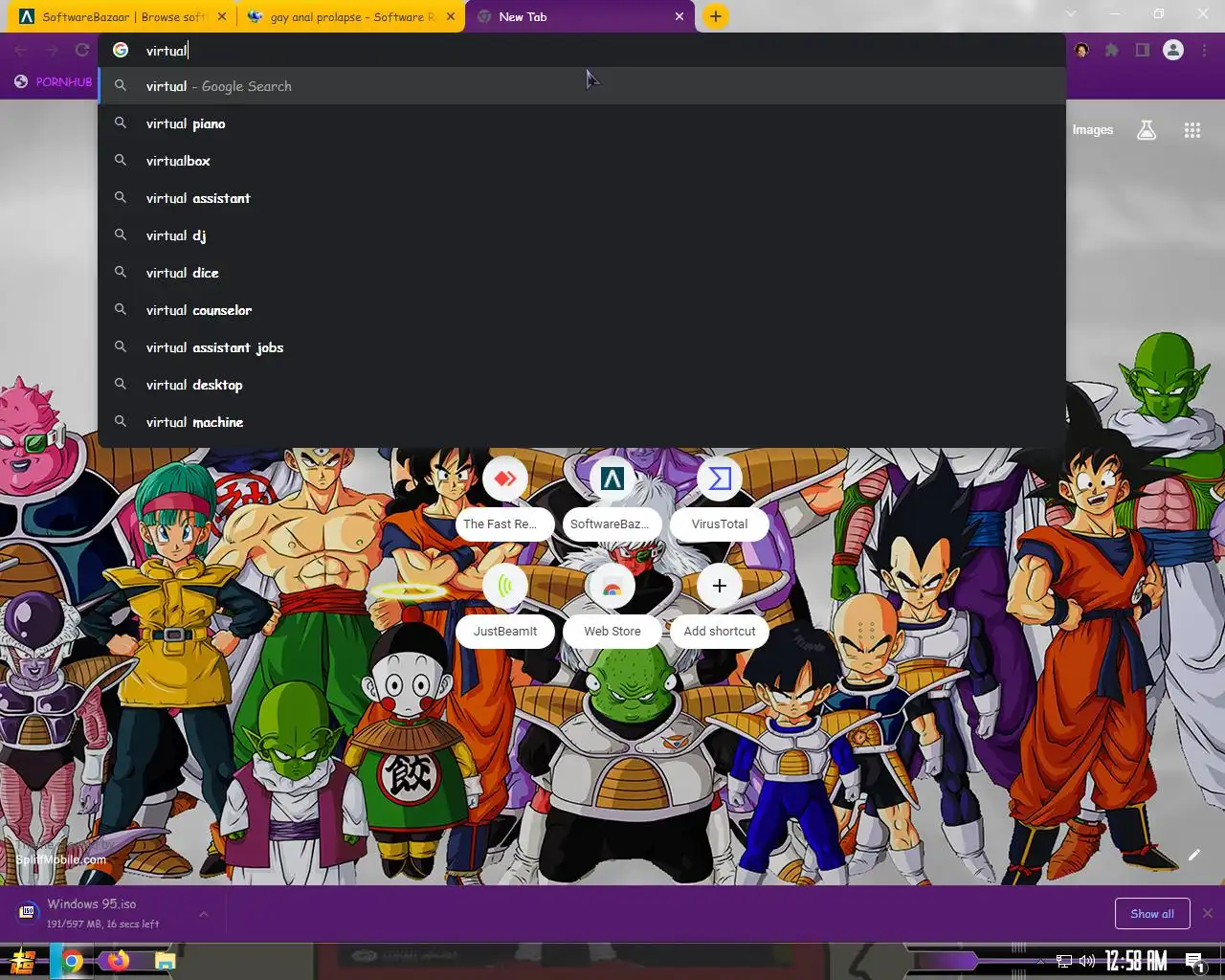
Task: Go back with the back arrow
Action: pos(21,51)
